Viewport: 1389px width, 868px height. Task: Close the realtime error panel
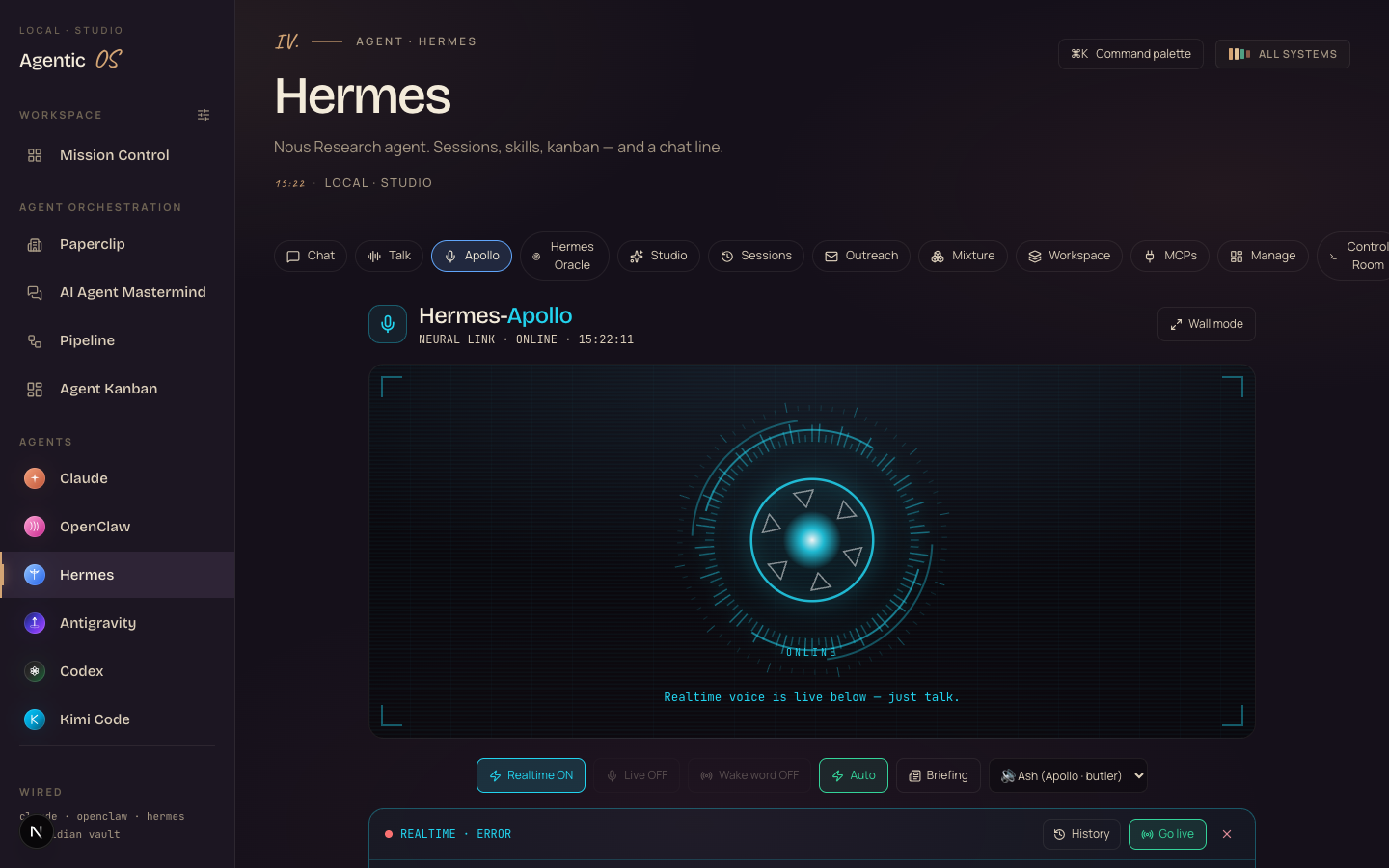[1227, 834]
